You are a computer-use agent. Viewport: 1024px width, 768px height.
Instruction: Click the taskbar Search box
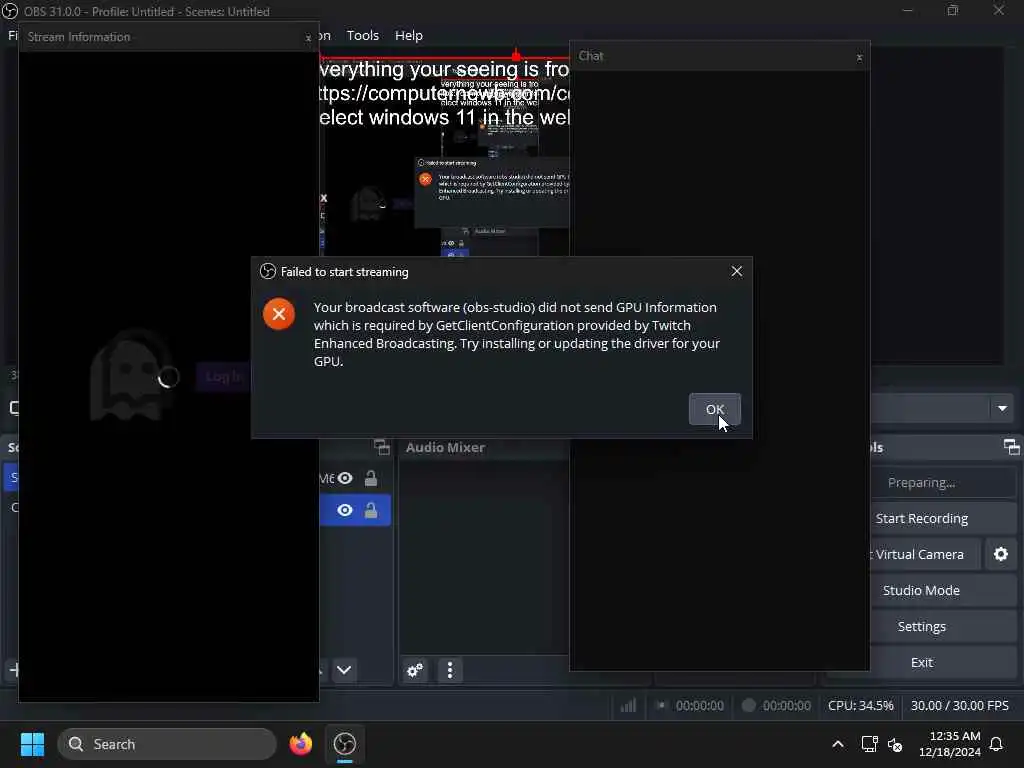click(167, 744)
